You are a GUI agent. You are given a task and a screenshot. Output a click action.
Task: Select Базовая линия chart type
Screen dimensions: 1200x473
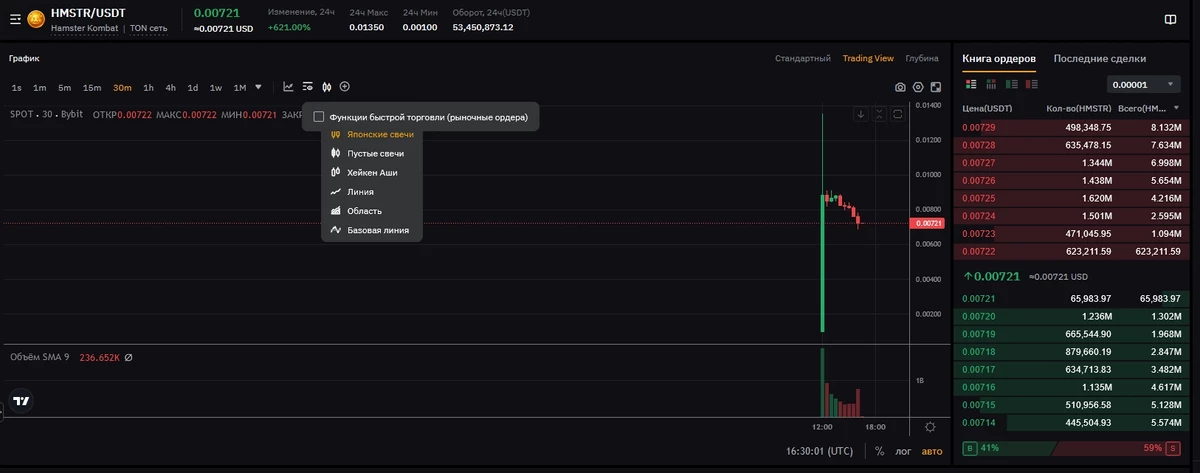tap(372, 230)
